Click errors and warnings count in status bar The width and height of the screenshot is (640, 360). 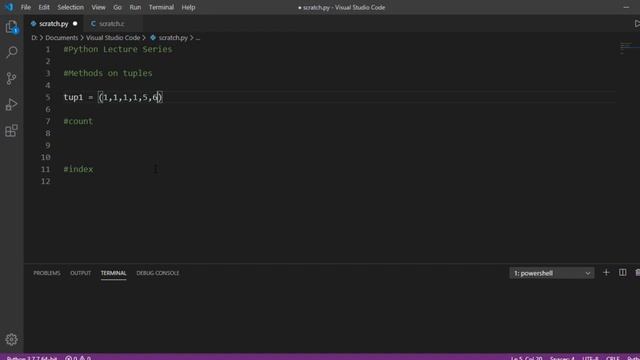coord(78,358)
